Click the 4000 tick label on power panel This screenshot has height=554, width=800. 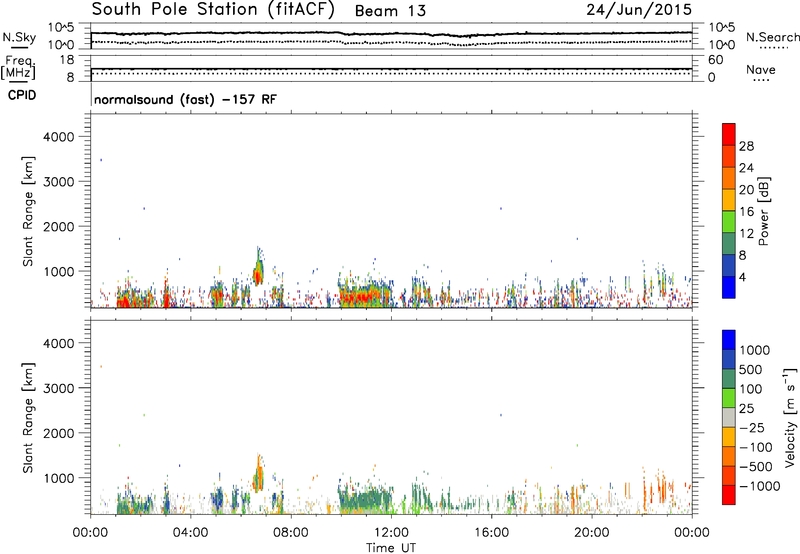click(59, 137)
